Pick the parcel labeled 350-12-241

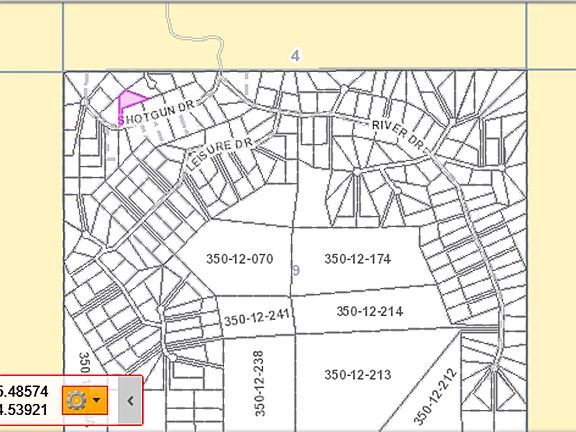pyautogui.click(x=257, y=317)
